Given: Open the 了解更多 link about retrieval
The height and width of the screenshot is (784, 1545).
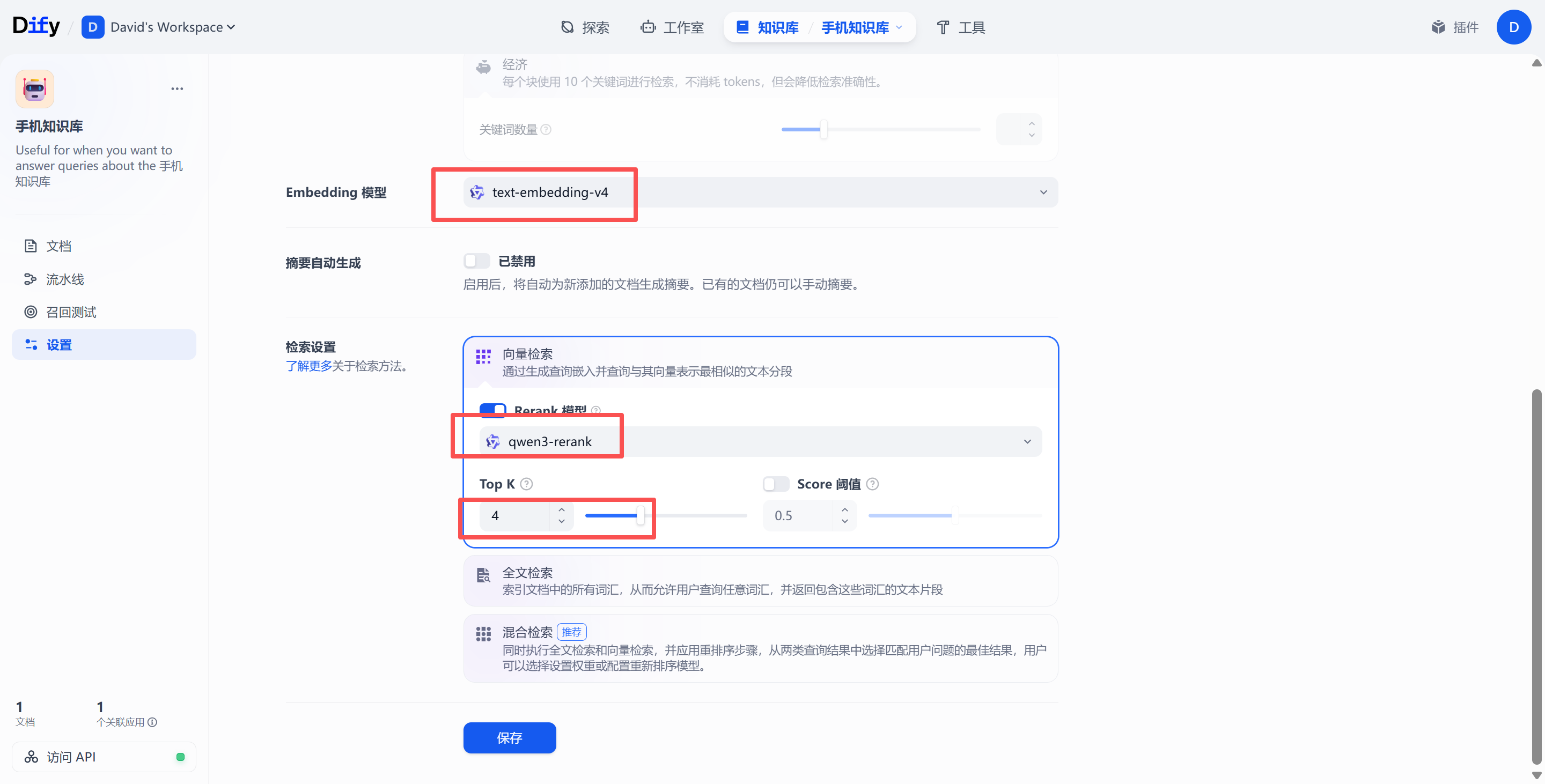Looking at the screenshot, I should click(308, 366).
